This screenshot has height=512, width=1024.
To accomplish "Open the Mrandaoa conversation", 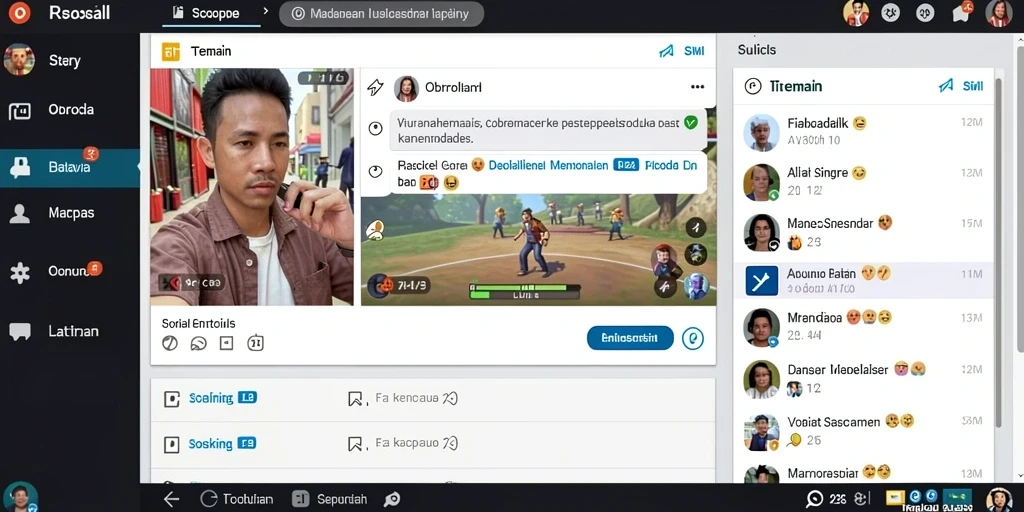I will (x=863, y=327).
